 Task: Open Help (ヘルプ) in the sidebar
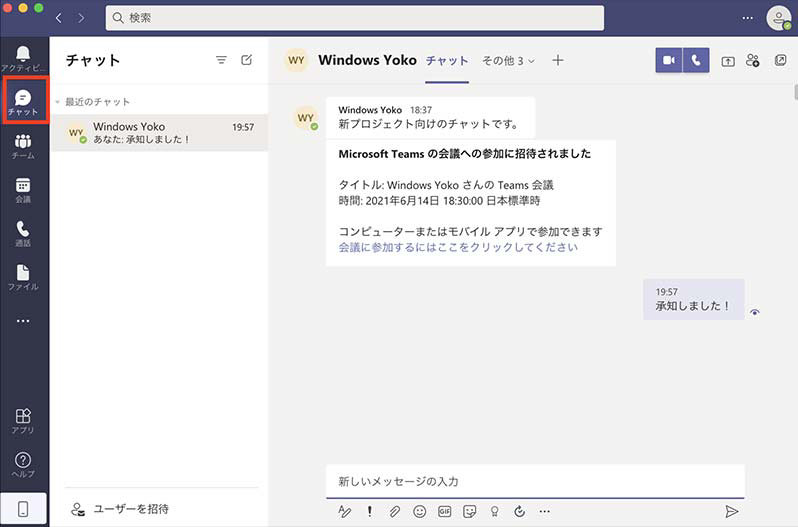click(x=23, y=465)
